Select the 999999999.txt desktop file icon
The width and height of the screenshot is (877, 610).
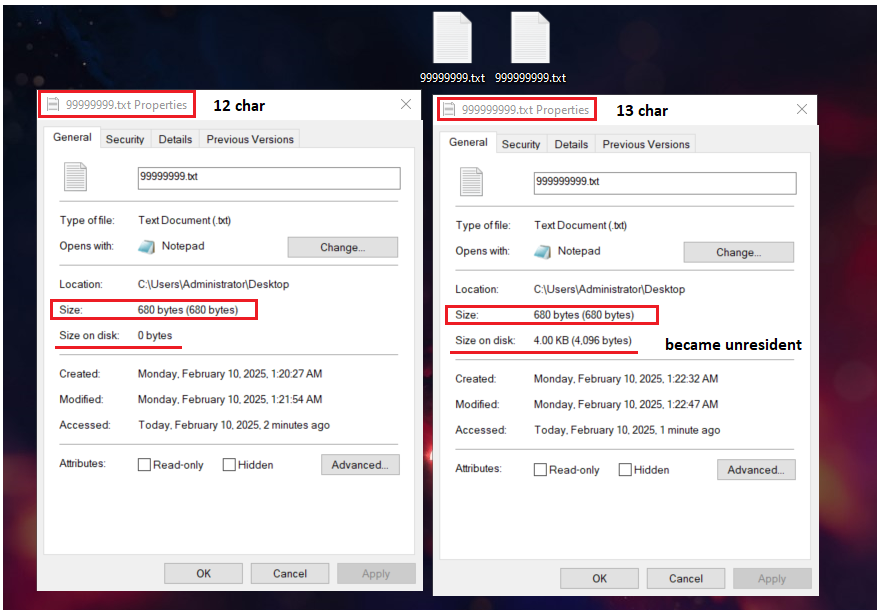(x=530, y=38)
